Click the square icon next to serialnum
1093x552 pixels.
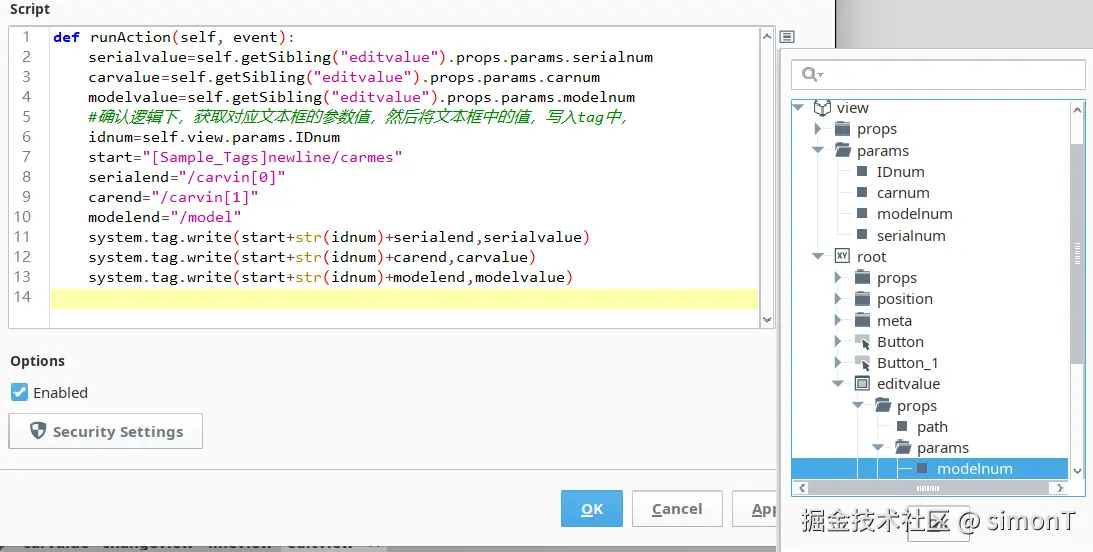click(x=862, y=235)
